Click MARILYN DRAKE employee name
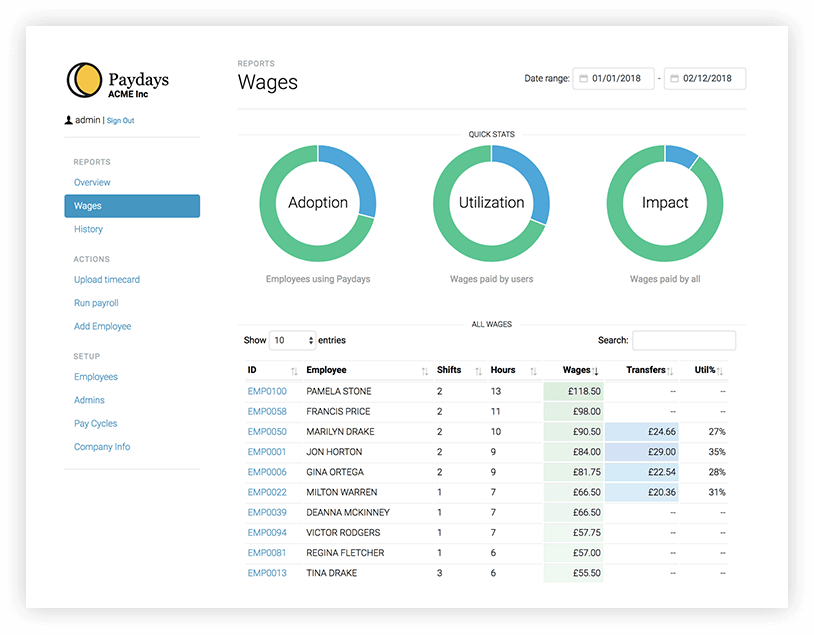Viewport: 814px width, 635px height. [340, 432]
